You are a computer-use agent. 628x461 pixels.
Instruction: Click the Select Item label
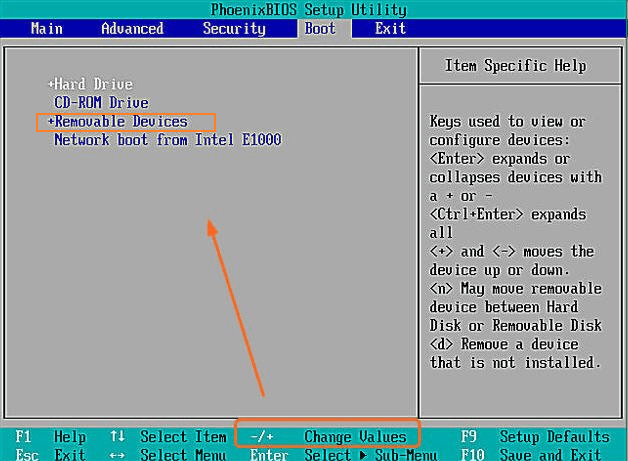pos(183,437)
